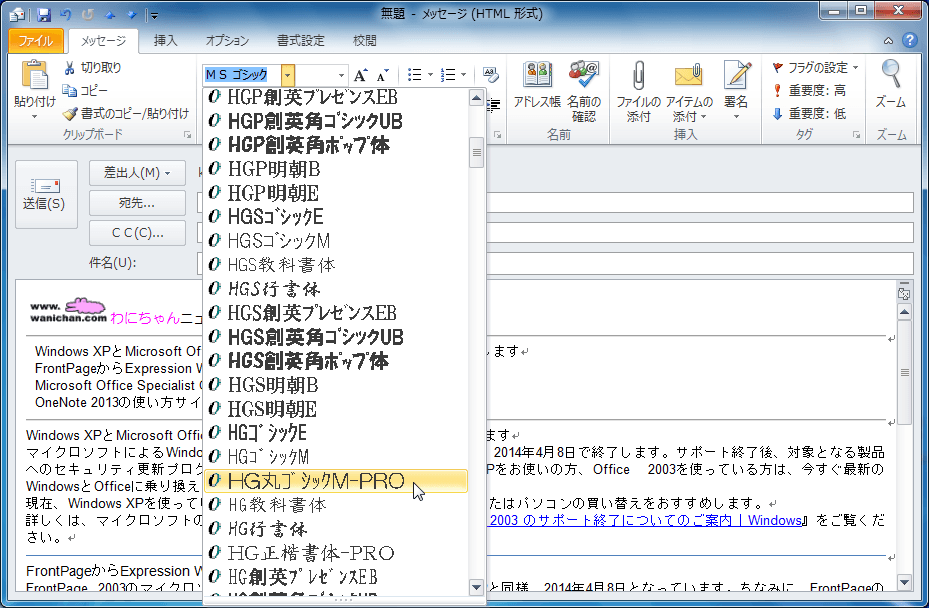This screenshot has height=608, width=929.
Task: Click 送信(S) send button
Action: (x=46, y=194)
